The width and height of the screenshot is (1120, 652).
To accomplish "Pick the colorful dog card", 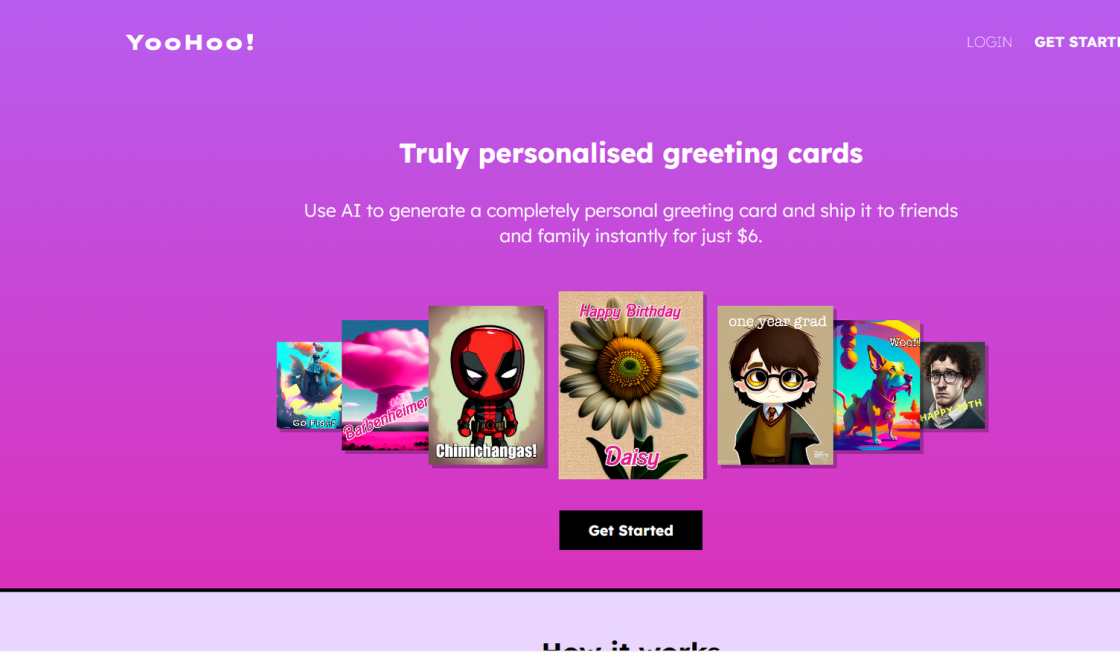I will [876, 385].
